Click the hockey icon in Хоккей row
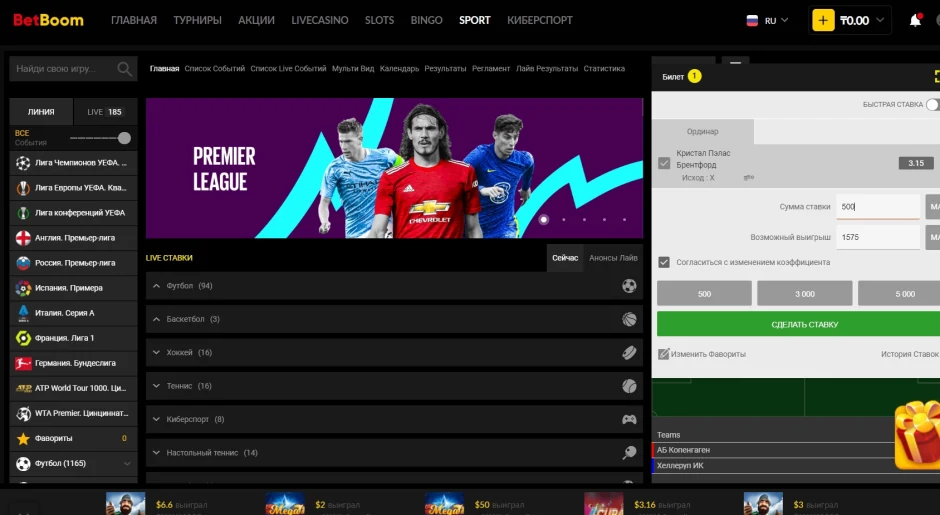This screenshot has height=515, width=940. tap(629, 353)
